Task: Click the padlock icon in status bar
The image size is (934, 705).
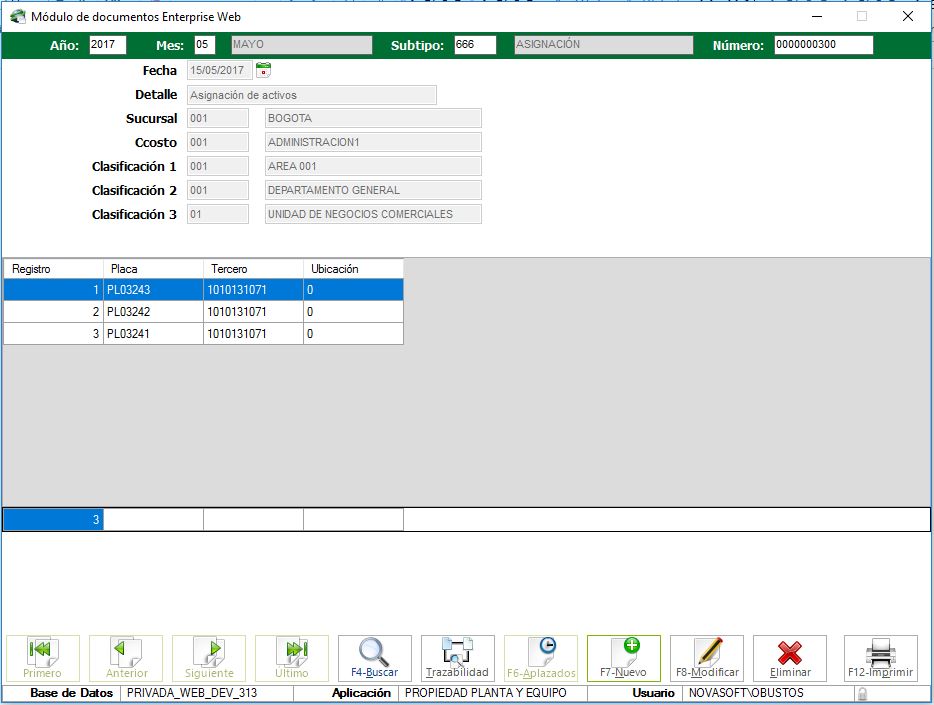Action: tap(861, 693)
